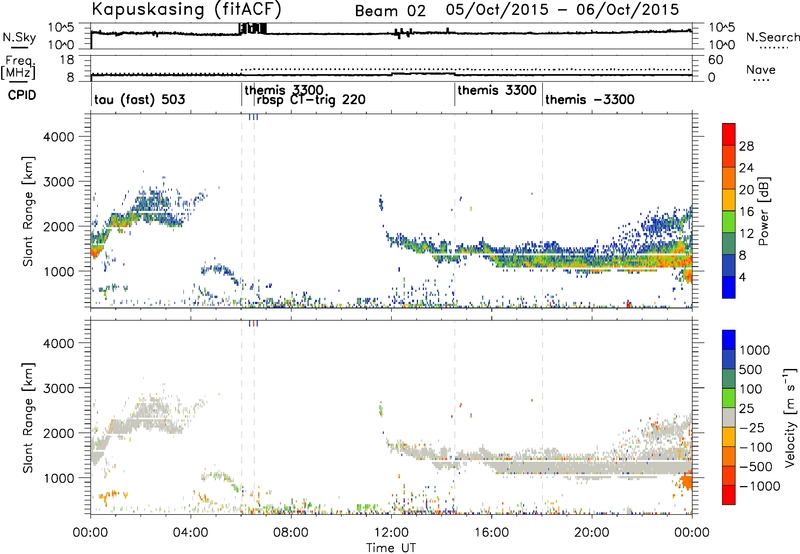Click the red top segment of Power colorbar
The height and width of the screenshot is (554, 800).
coord(729,134)
